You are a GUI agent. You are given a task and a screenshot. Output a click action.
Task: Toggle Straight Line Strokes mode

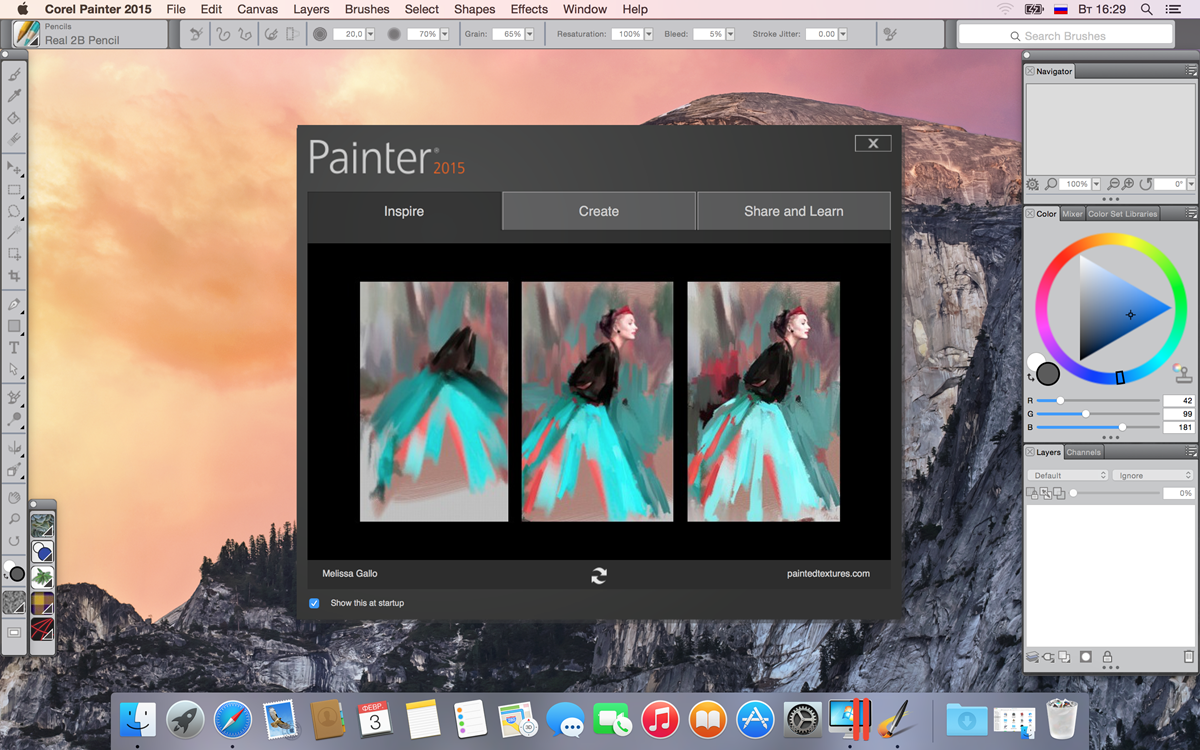pyautogui.click(x=245, y=34)
